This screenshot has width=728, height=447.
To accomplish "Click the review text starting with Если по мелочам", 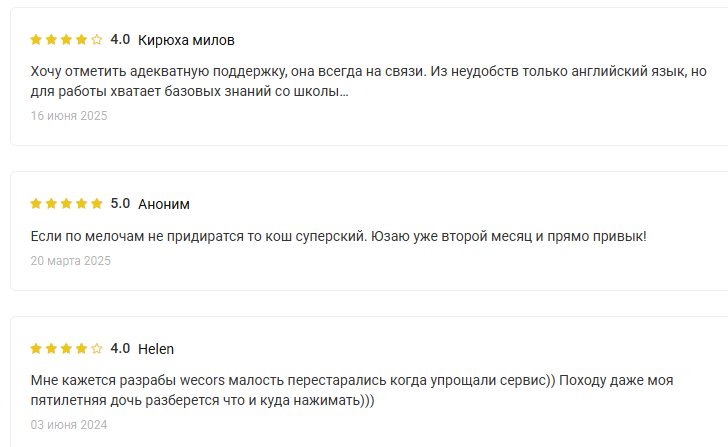I will [x=338, y=237].
